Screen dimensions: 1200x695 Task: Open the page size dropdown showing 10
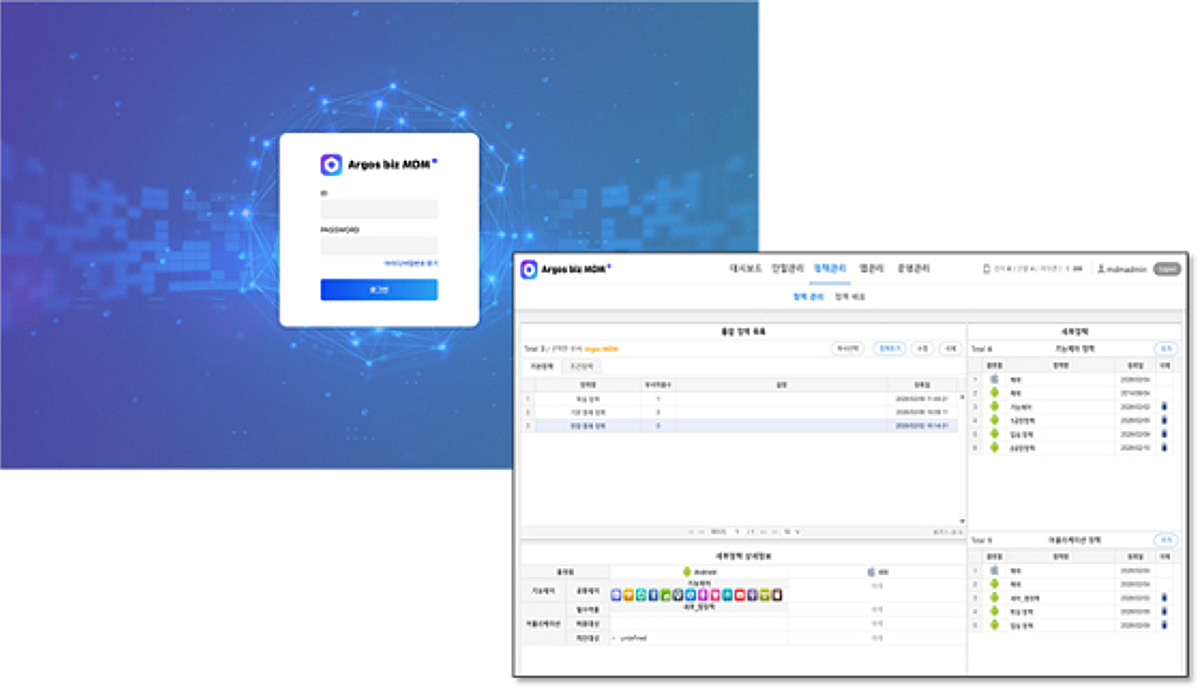[x=791, y=531]
